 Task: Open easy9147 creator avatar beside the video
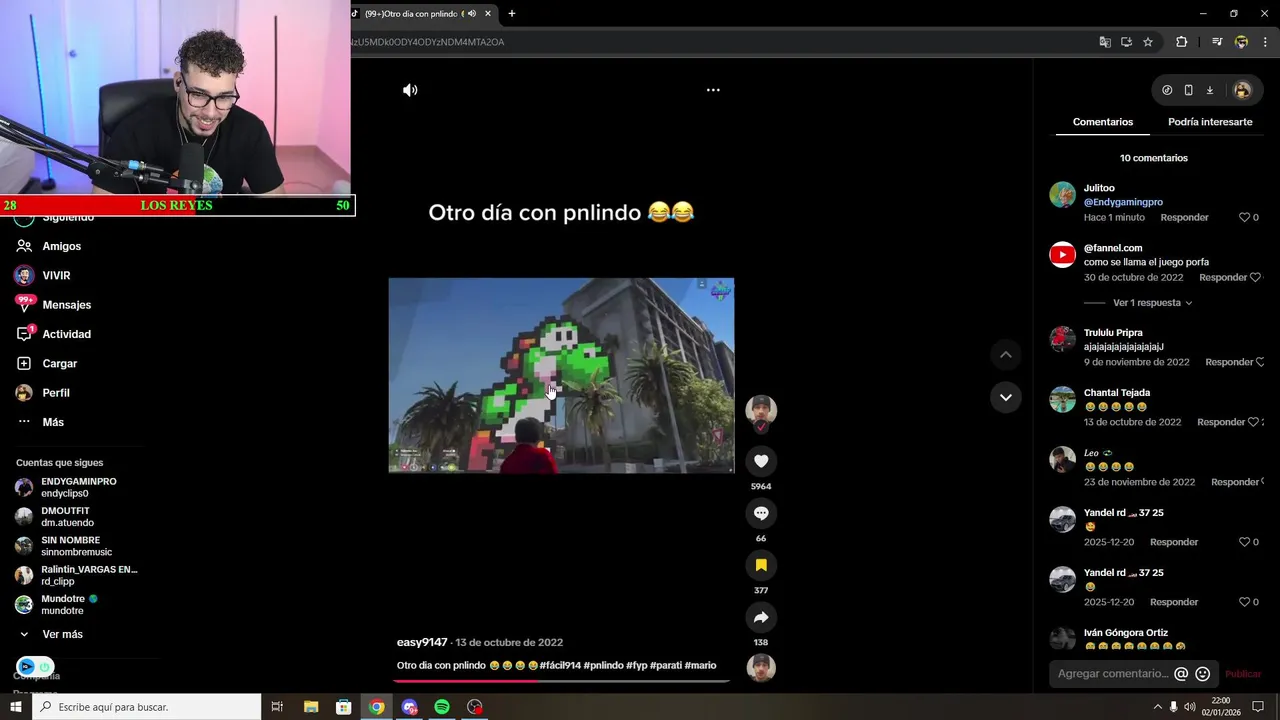point(761,410)
